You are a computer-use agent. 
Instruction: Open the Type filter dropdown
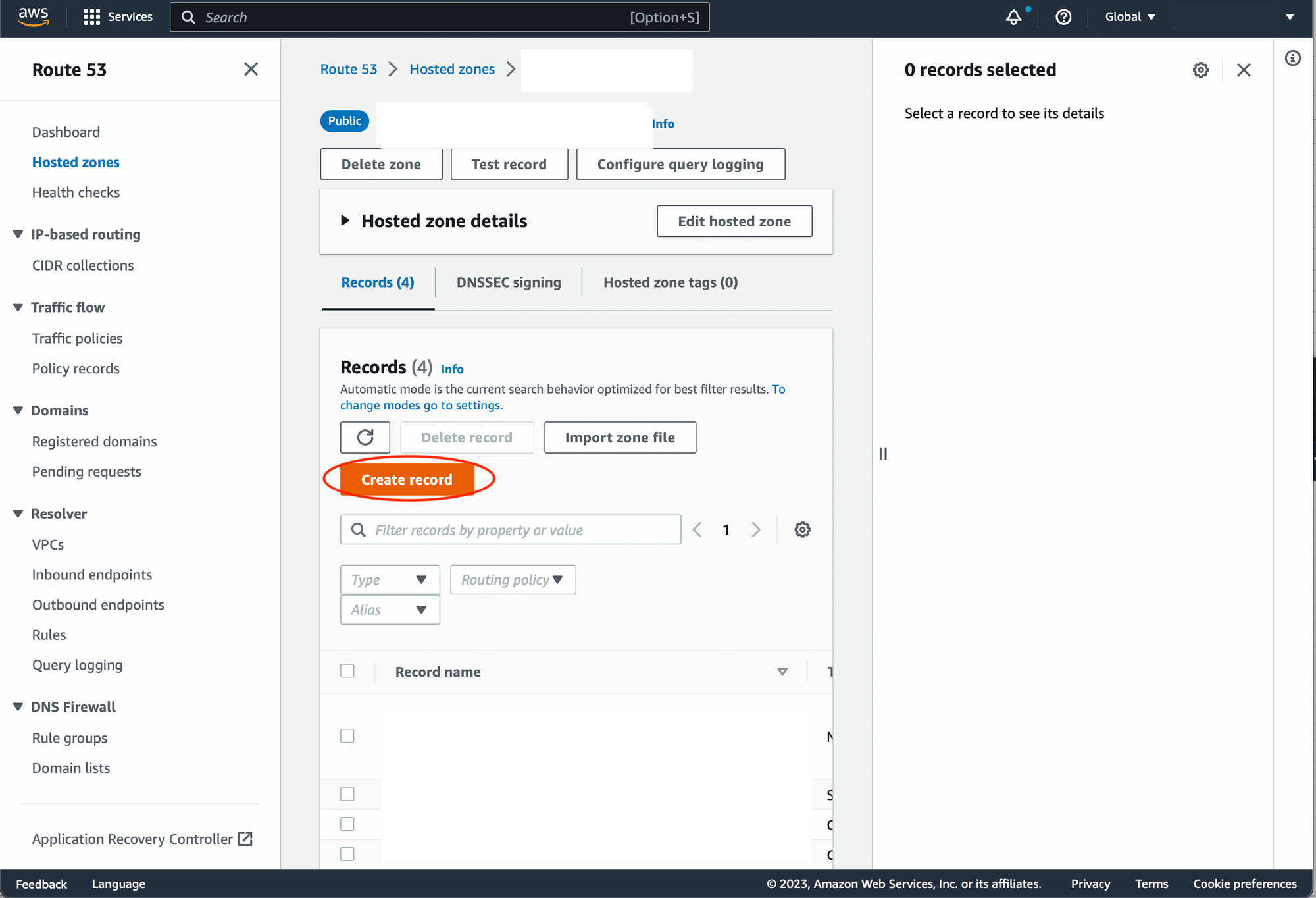point(390,579)
